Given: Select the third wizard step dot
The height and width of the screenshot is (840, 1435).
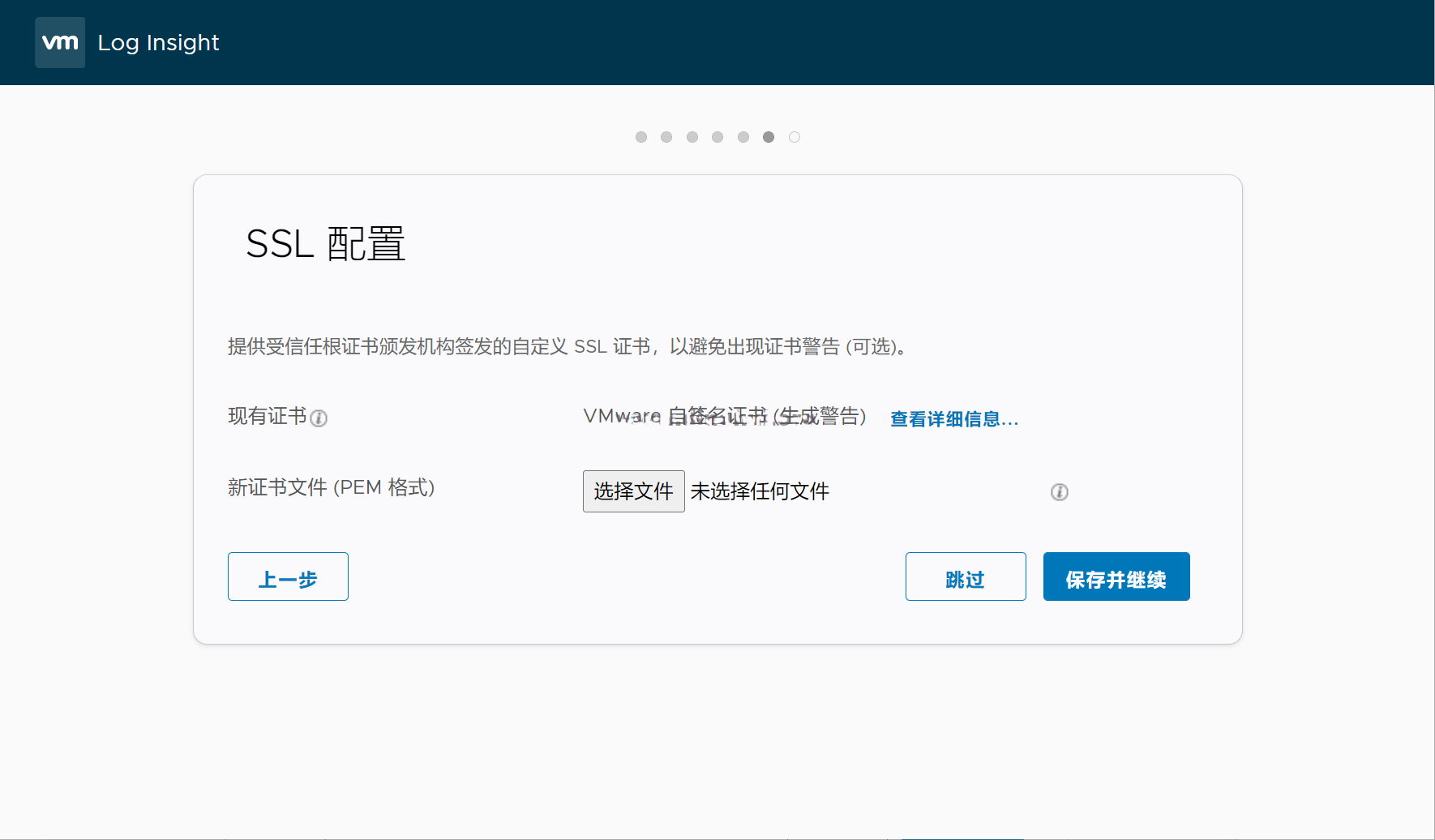Looking at the screenshot, I should 692,137.
